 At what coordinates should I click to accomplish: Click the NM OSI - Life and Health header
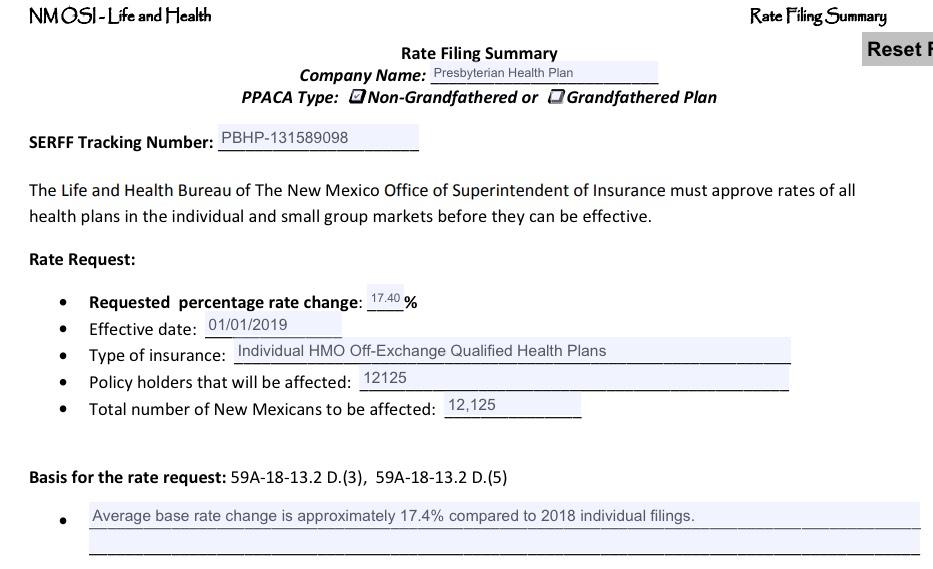[120, 15]
